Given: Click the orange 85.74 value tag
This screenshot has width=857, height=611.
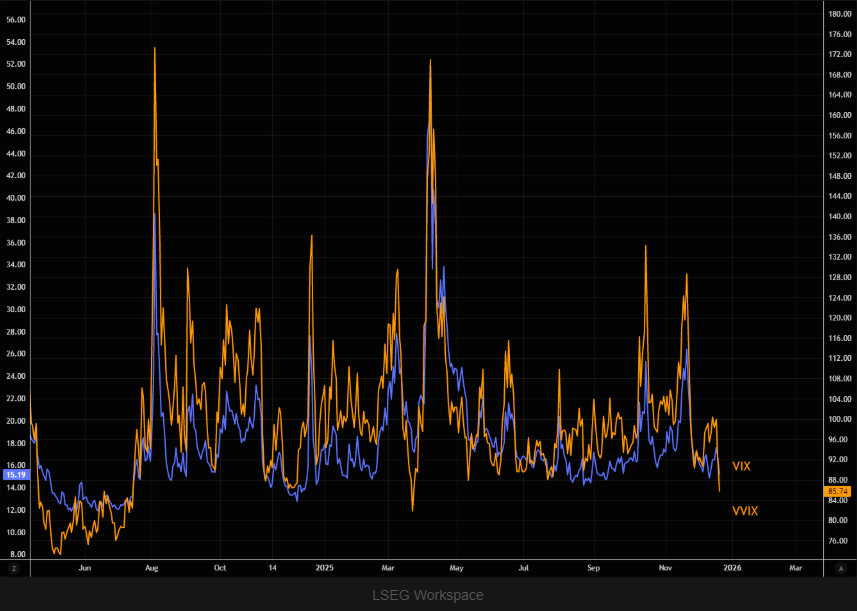Looking at the screenshot, I should pos(838,492).
